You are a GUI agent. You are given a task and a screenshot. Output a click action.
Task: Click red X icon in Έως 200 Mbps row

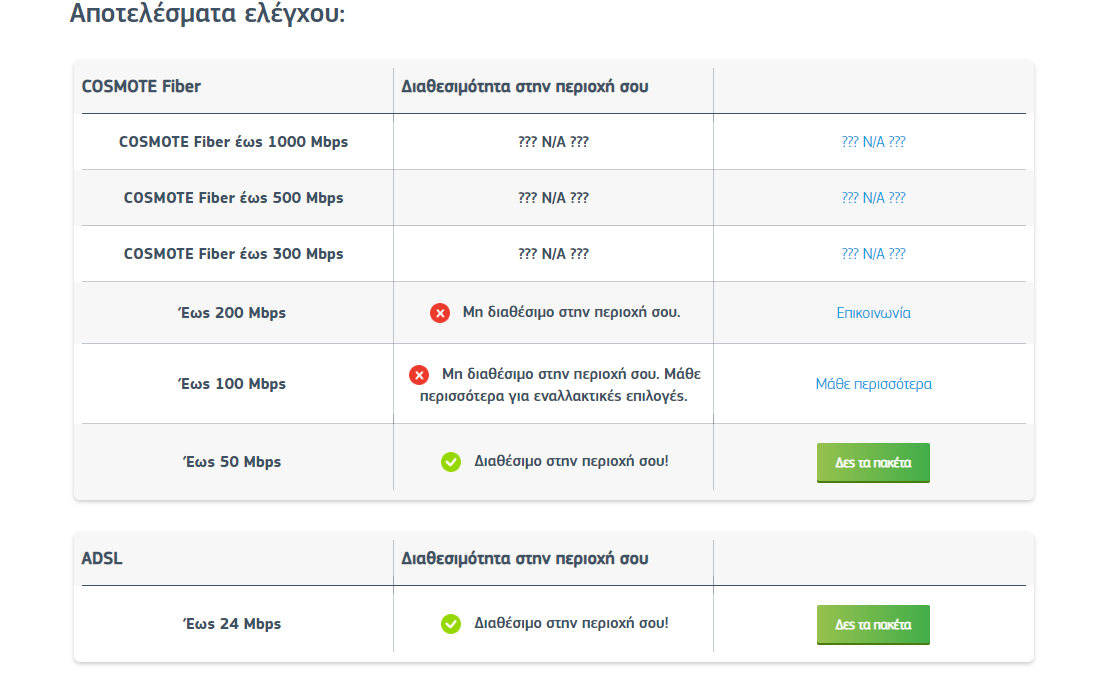[x=440, y=313]
